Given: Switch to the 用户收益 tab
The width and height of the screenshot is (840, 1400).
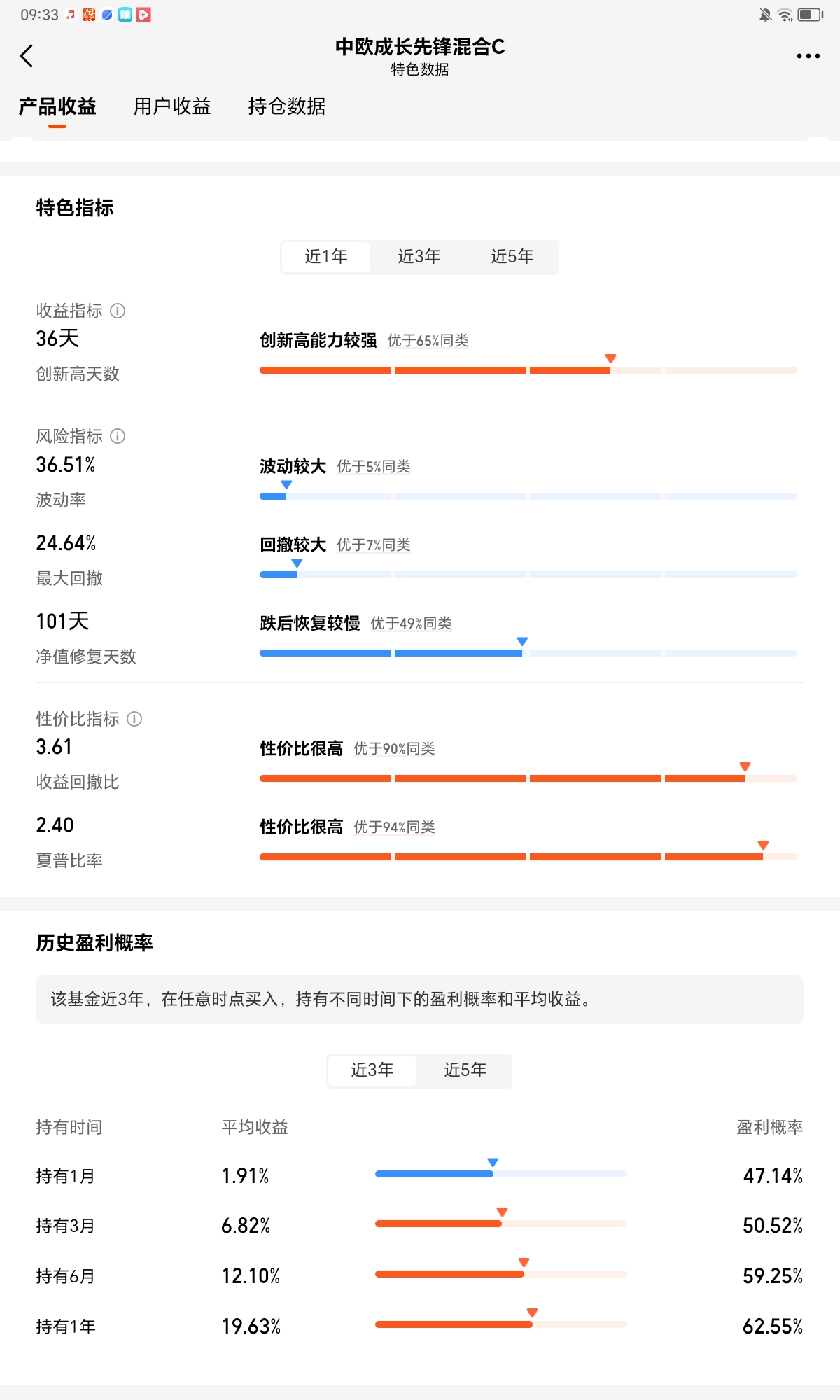Looking at the screenshot, I should coord(172,106).
